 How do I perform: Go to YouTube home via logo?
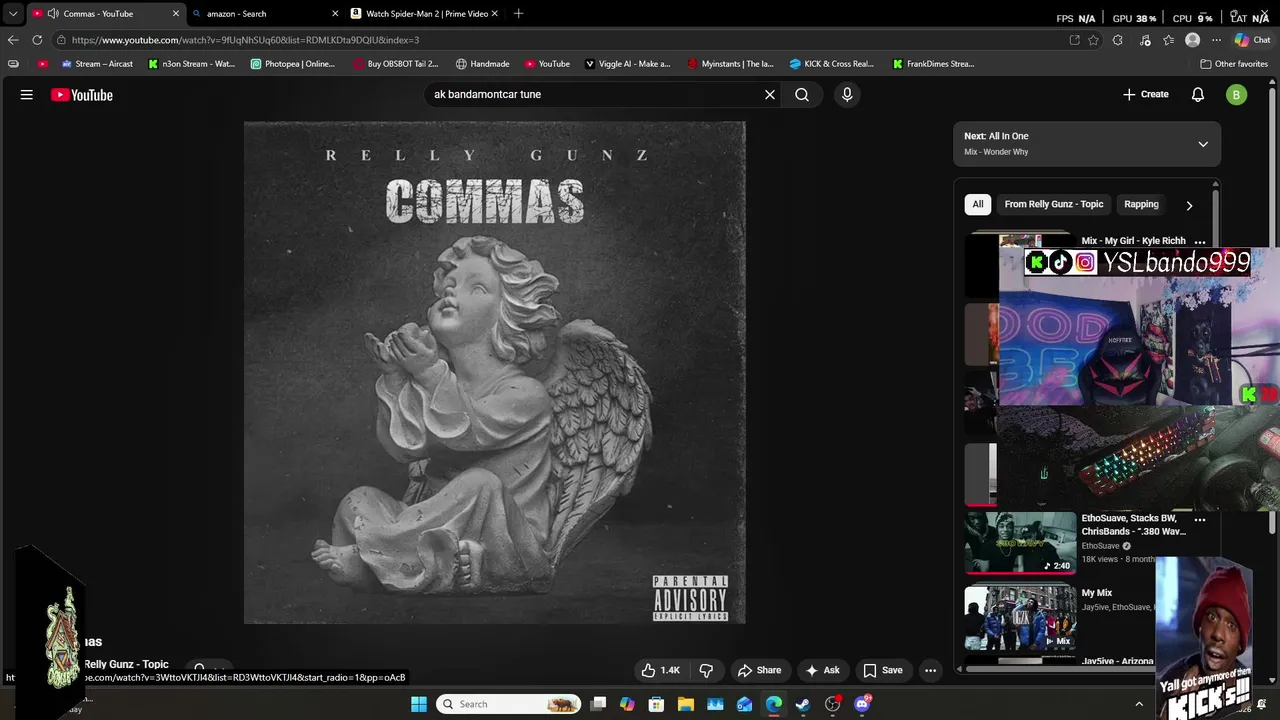(82, 95)
